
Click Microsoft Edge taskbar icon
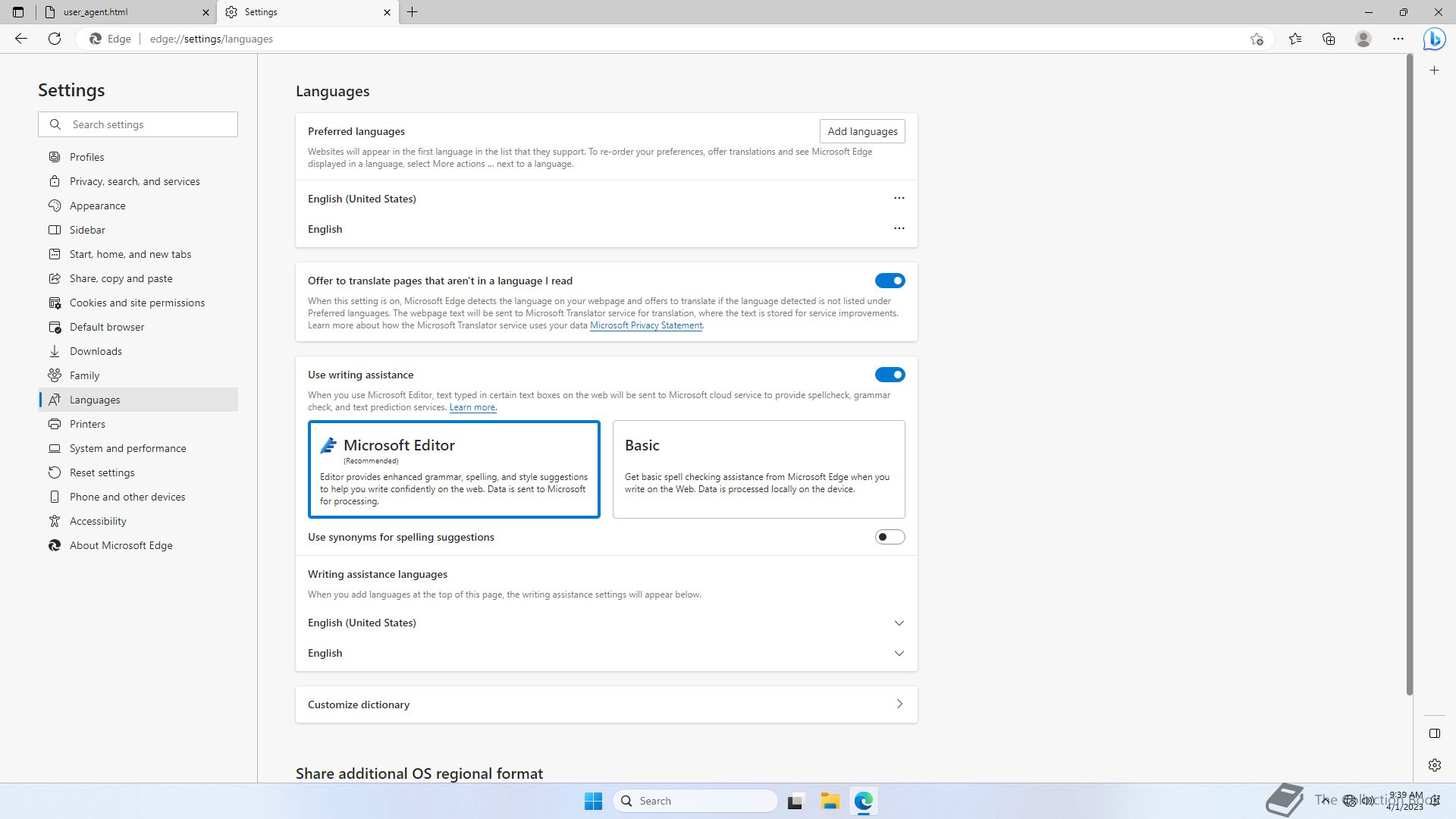pyautogui.click(x=864, y=801)
